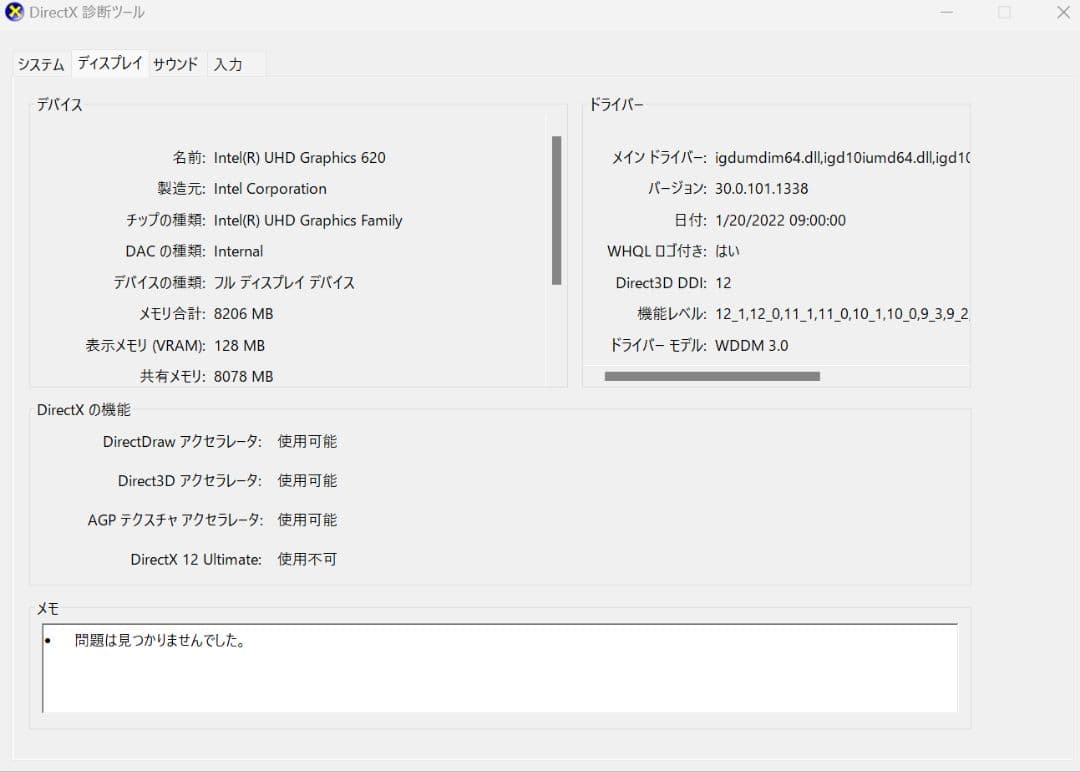Click the はい value for WHQL ロゴ付き

pyautogui.click(x=727, y=251)
